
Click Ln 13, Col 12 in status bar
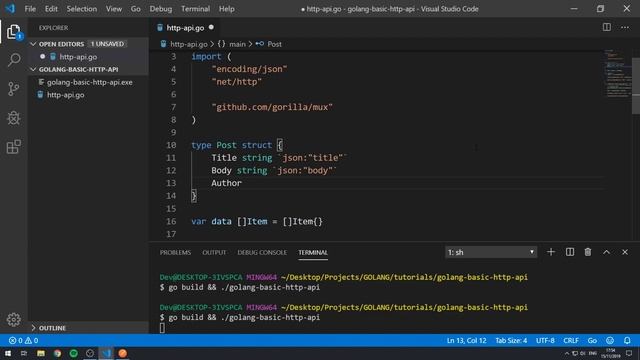[x=466, y=340]
